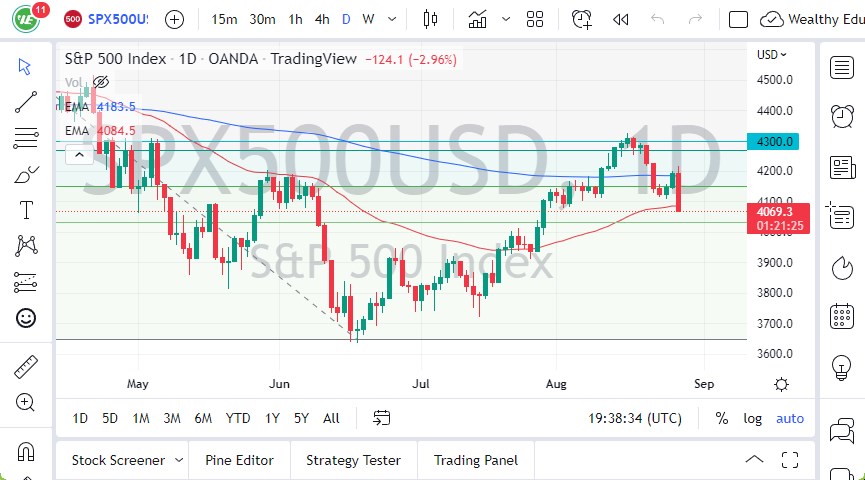Open the Pine Editor tab
The image size is (865, 480).
click(x=240, y=460)
